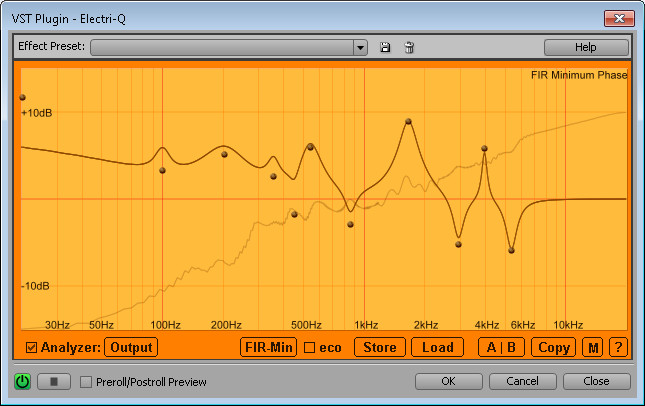
Task: Delete preset using the trash icon
Action: pos(409,47)
